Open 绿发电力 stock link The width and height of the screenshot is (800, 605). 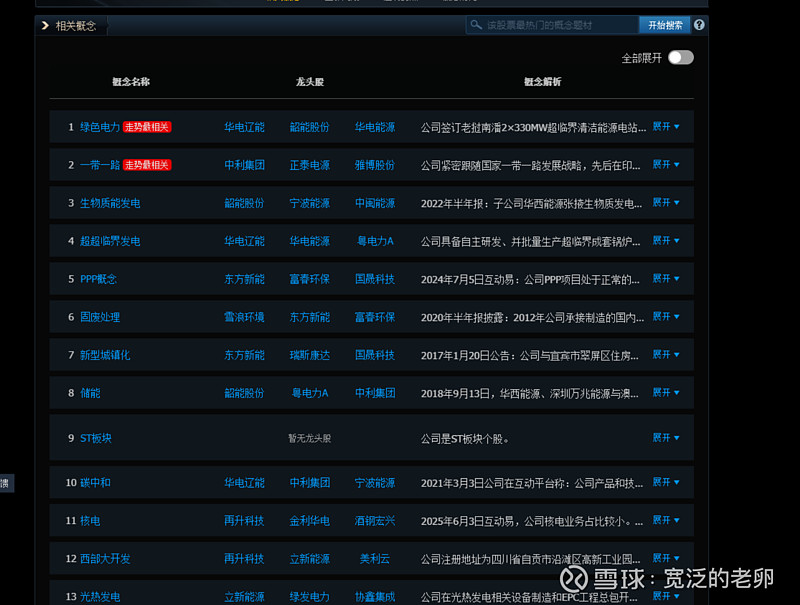pos(310,596)
